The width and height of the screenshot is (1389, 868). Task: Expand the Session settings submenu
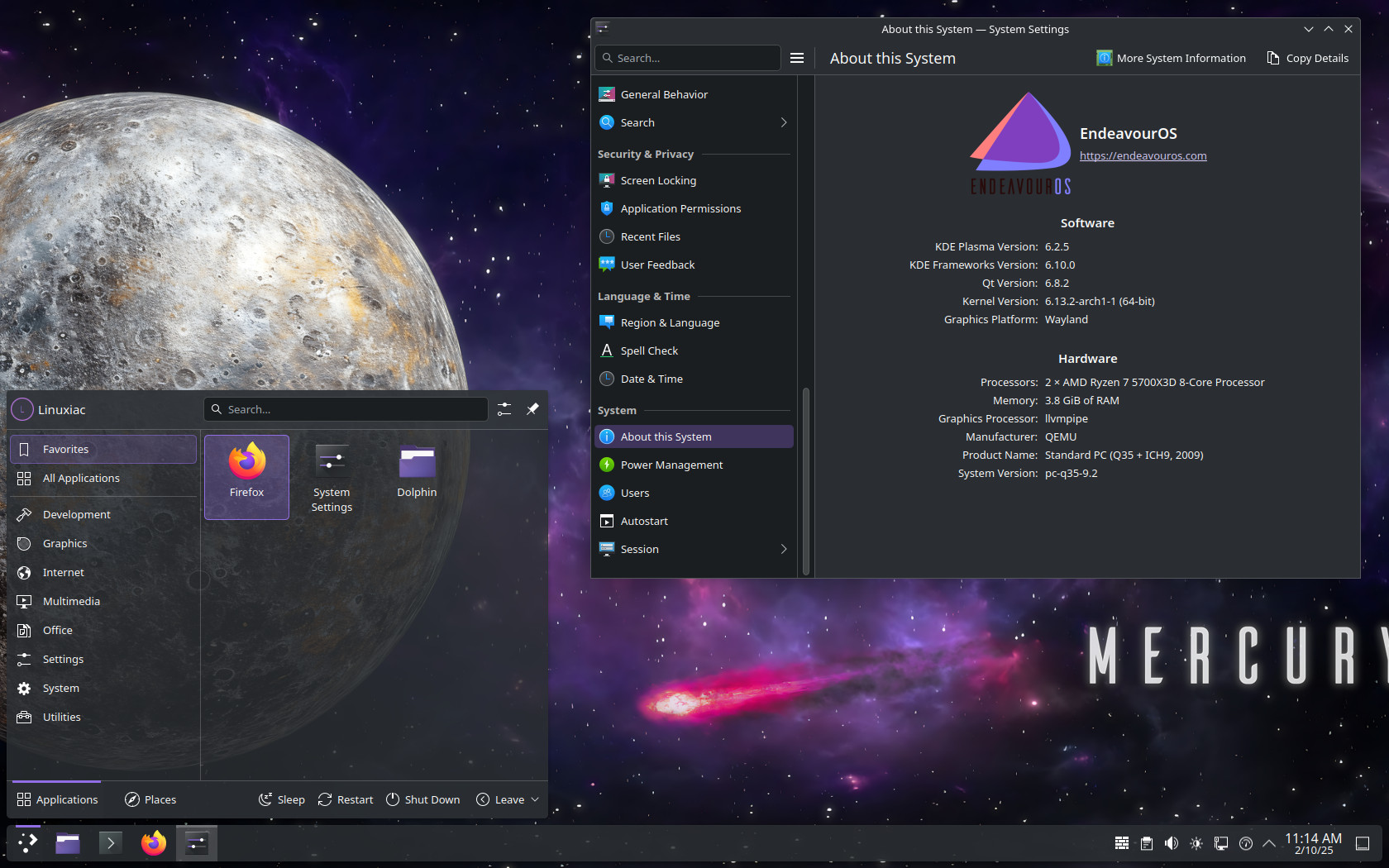click(783, 549)
